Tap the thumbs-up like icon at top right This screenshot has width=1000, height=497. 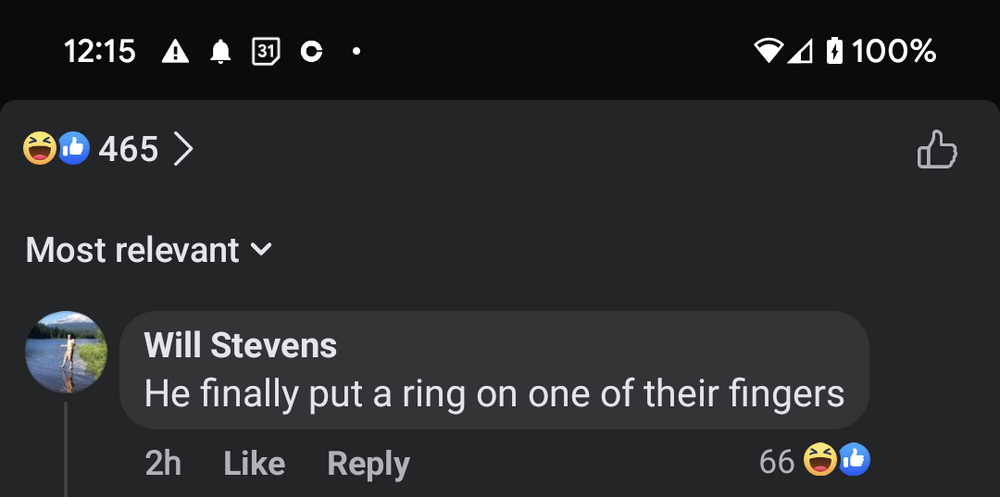[x=937, y=150]
